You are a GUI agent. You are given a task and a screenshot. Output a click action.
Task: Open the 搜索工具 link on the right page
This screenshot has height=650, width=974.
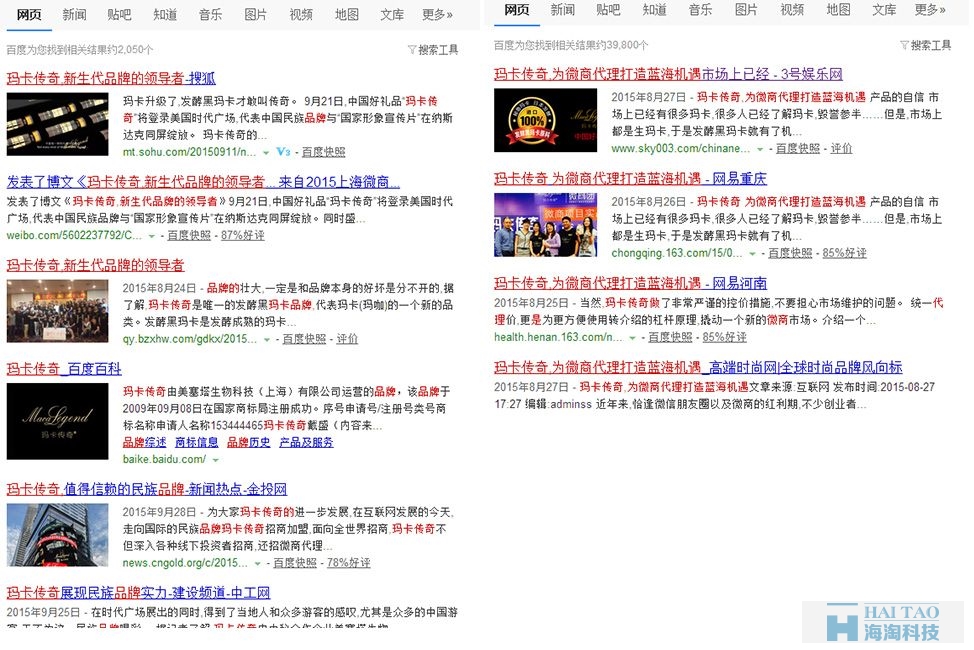tap(931, 45)
